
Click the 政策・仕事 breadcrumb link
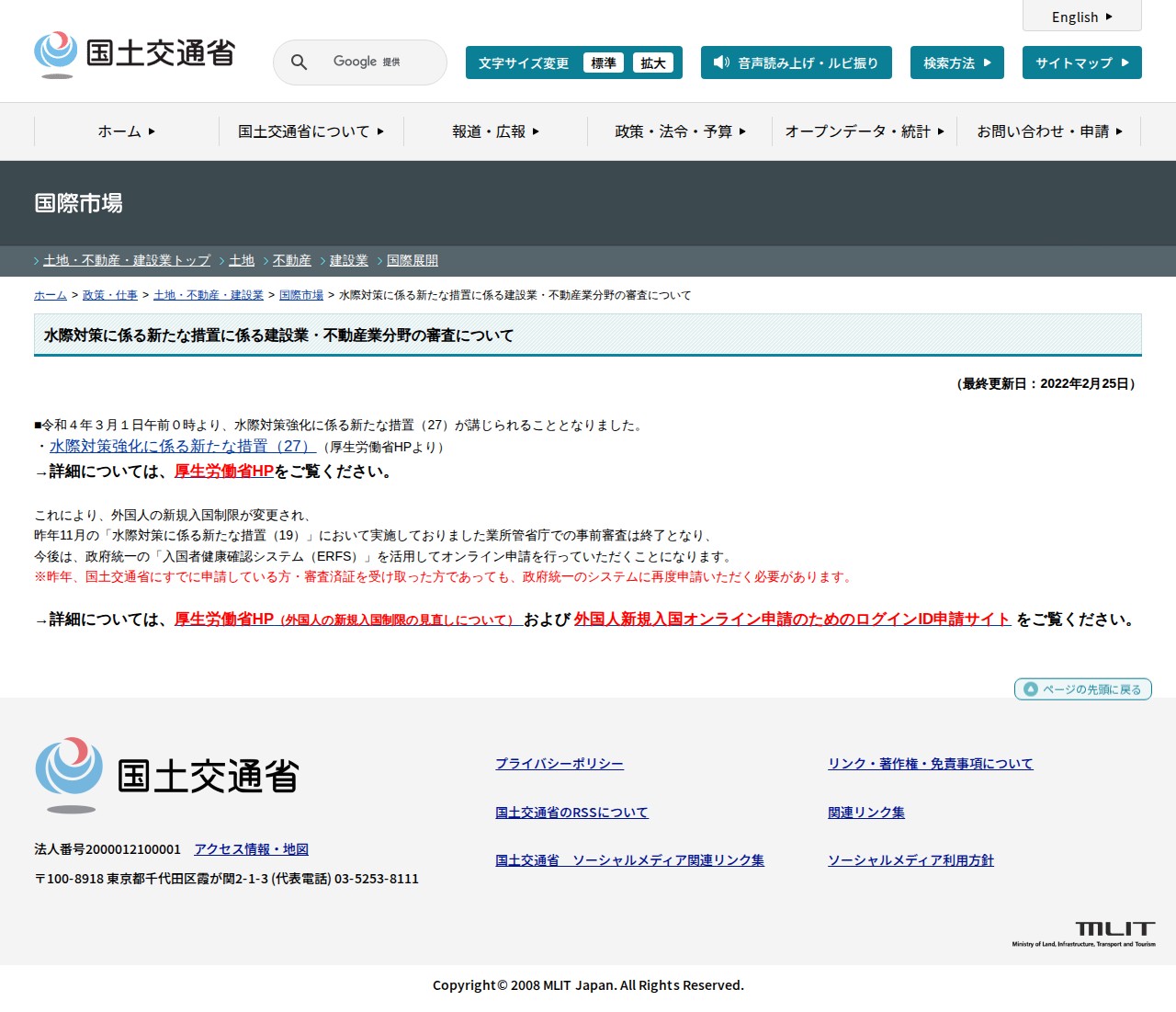click(110, 295)
